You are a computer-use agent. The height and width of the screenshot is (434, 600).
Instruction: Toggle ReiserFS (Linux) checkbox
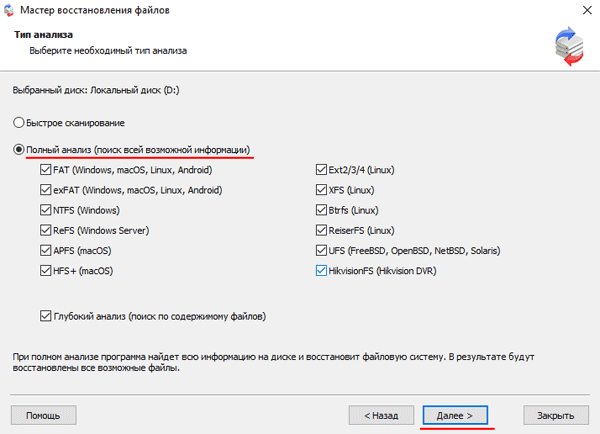click(321, 230)
